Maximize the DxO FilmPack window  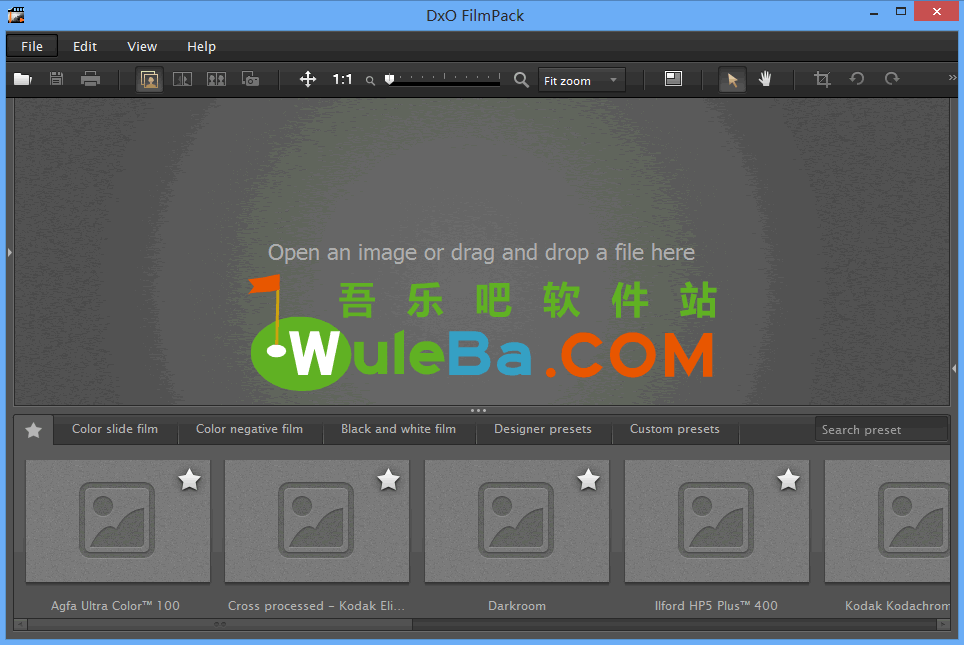pyautogui.click(x=901, y=12)
